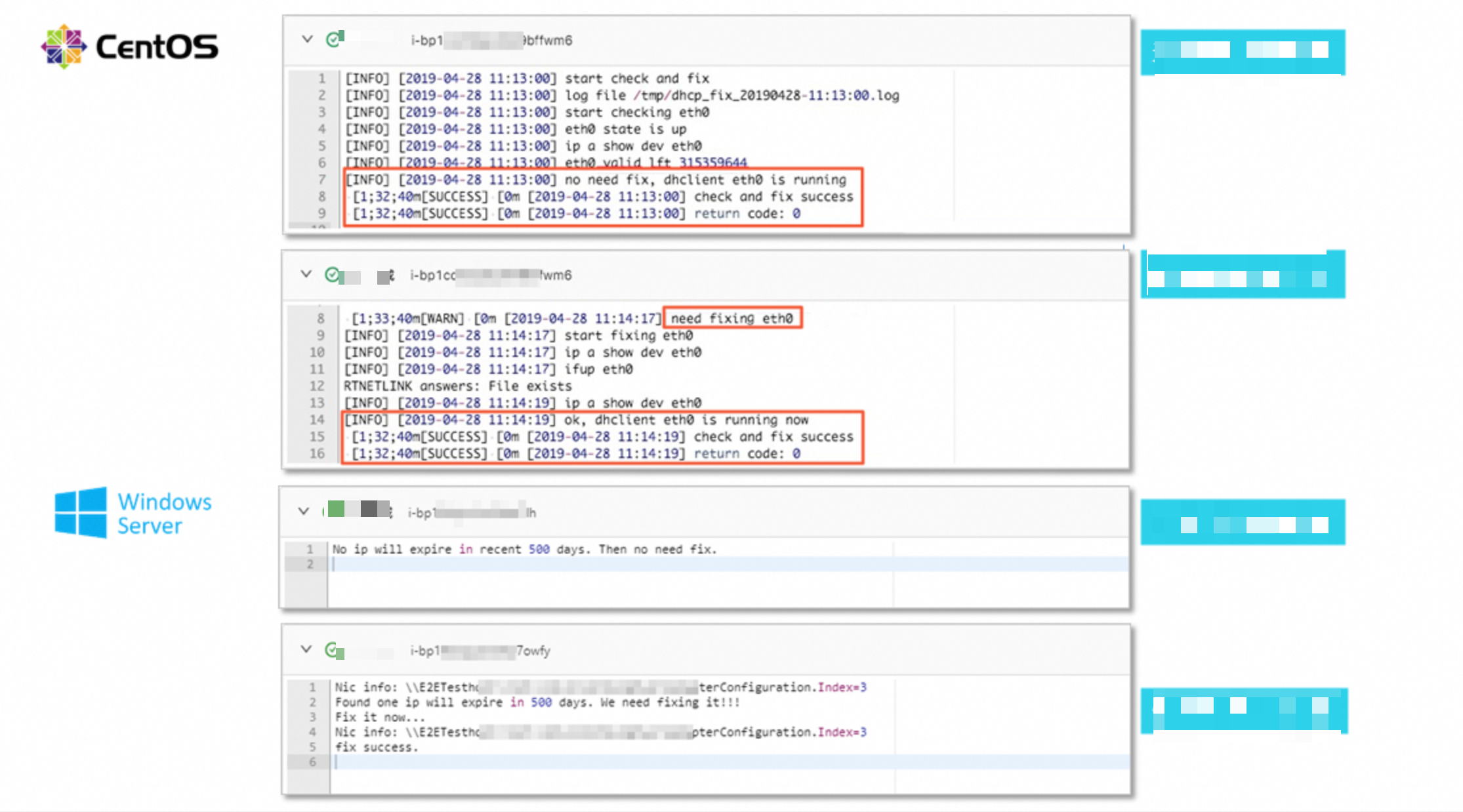Collapse the i-bp1...lh instance panel

click(303, 511)
